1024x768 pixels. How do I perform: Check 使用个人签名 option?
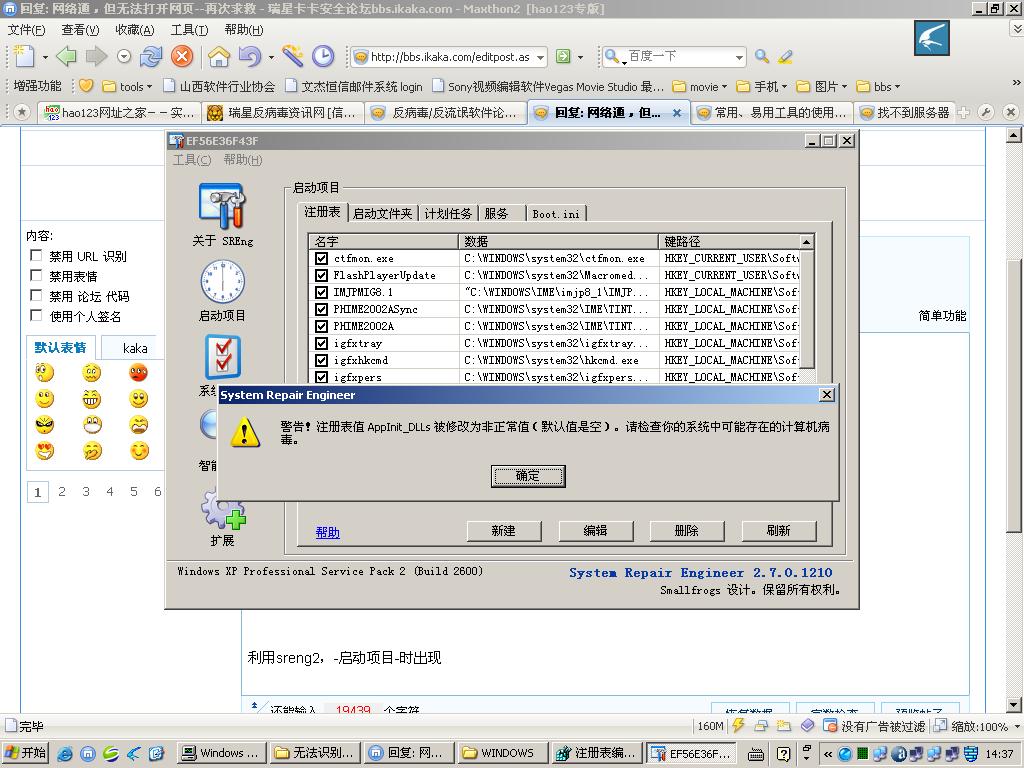(x=37, y=315)
